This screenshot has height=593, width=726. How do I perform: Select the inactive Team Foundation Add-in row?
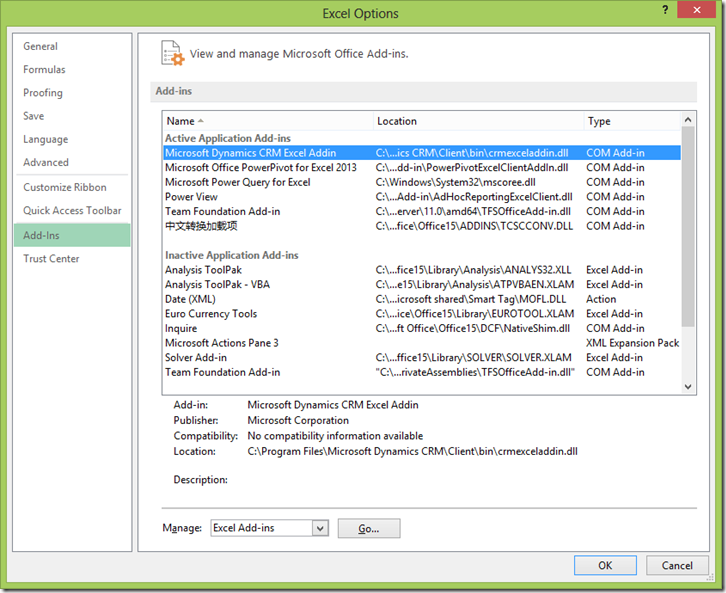pyautogui.click(x=422, y=372)
